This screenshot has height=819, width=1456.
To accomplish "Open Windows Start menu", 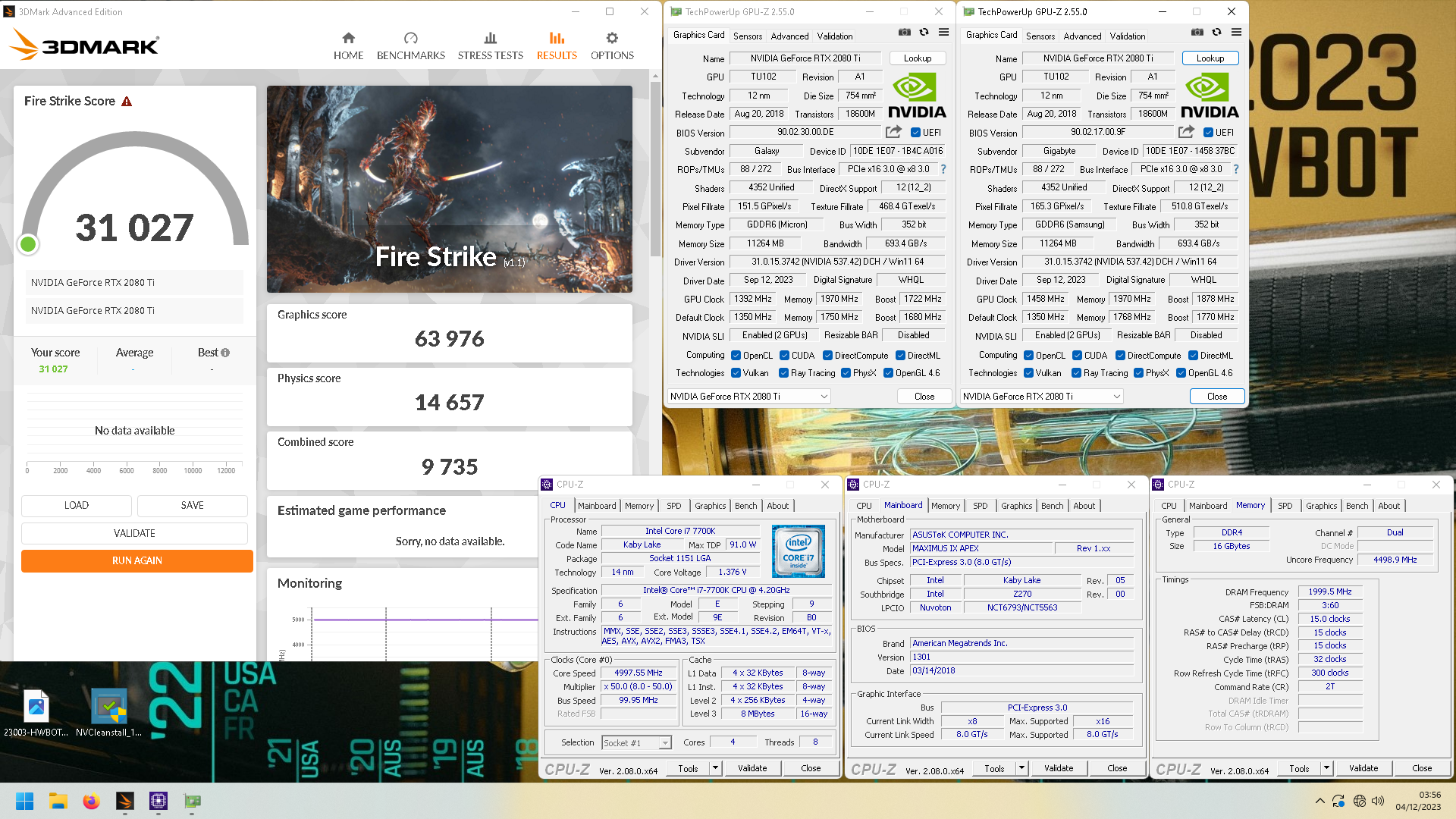I will pyautogui.click(x=24, y=801).
